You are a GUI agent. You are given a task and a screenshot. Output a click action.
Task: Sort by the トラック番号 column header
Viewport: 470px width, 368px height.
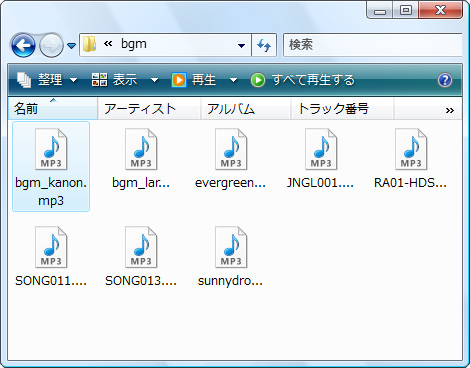pyautogui.click(x=342, y=109)
